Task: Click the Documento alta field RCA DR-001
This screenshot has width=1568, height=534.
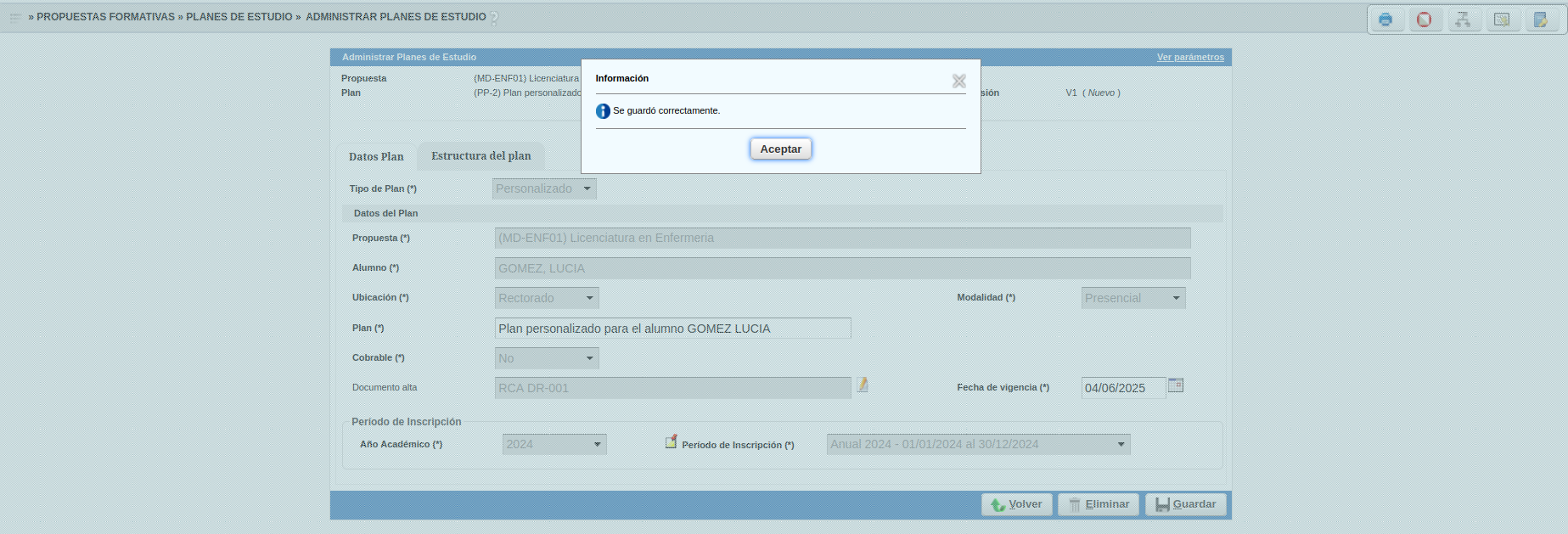Action: (x=673, y=388)
